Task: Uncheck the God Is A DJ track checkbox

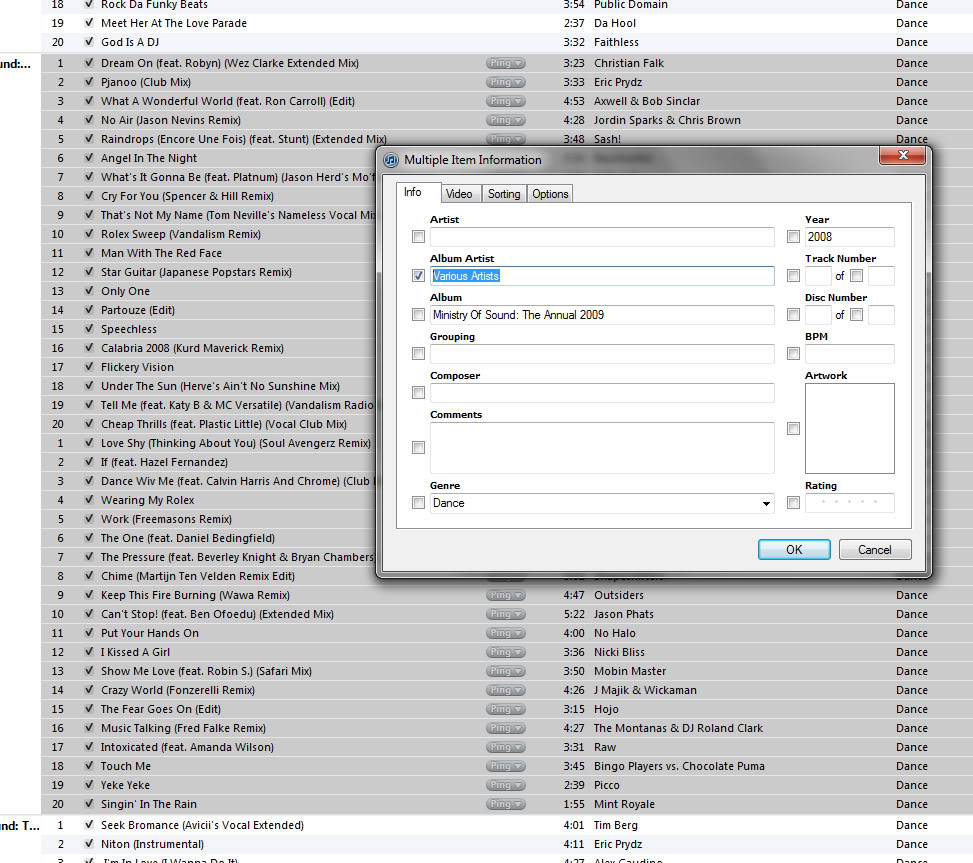Action: [x=90, y=42]
